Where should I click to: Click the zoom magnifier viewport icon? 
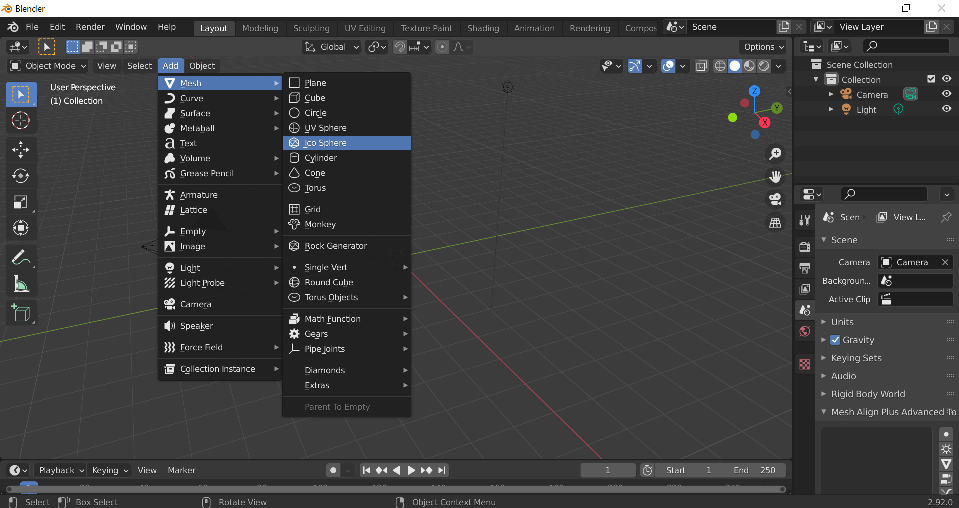click(775, 153)
